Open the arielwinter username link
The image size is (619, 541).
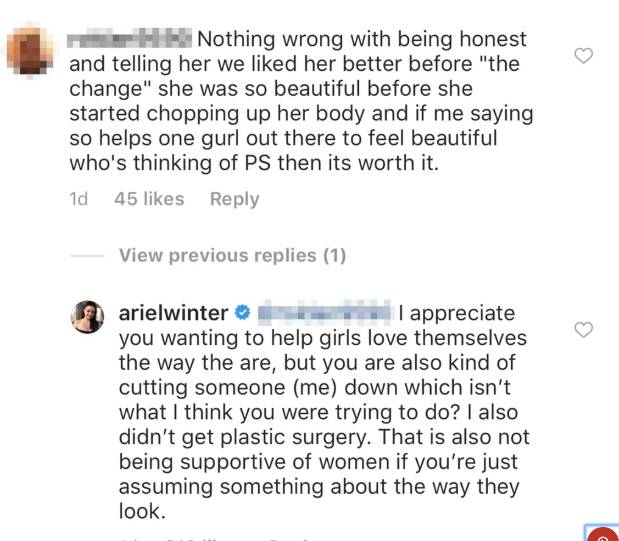tap(174, 313)
